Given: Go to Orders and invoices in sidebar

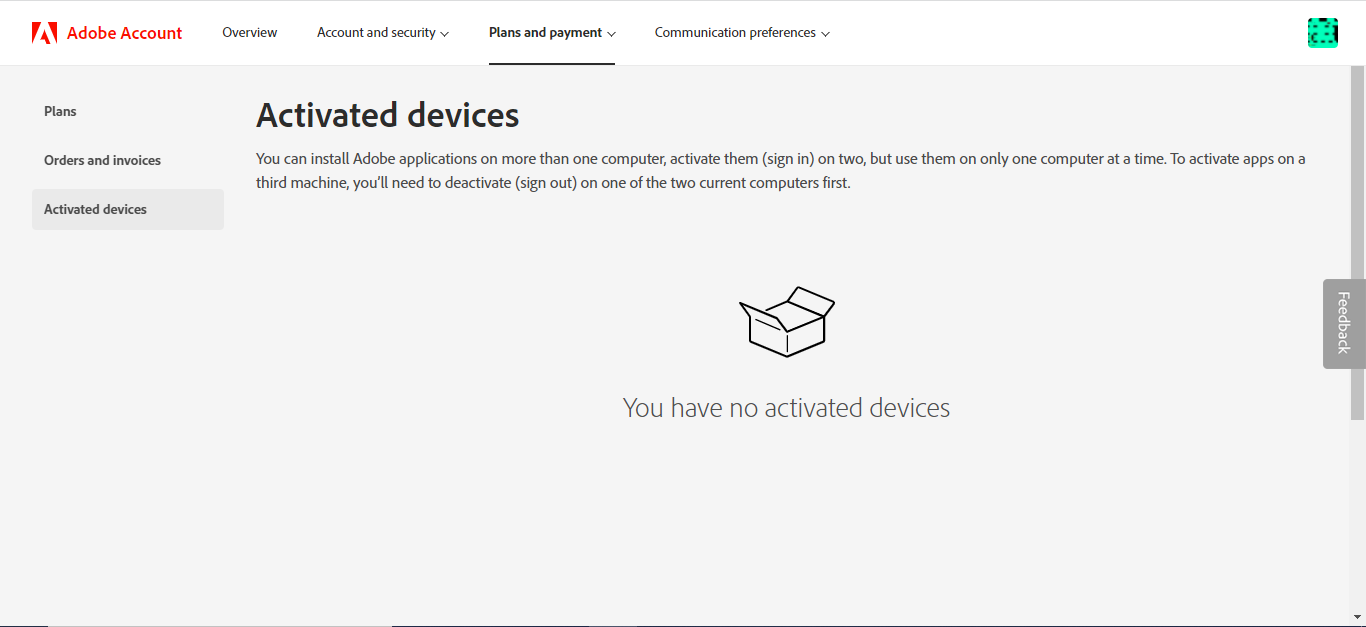Looking at the screenshot, I should pos(102,160).
